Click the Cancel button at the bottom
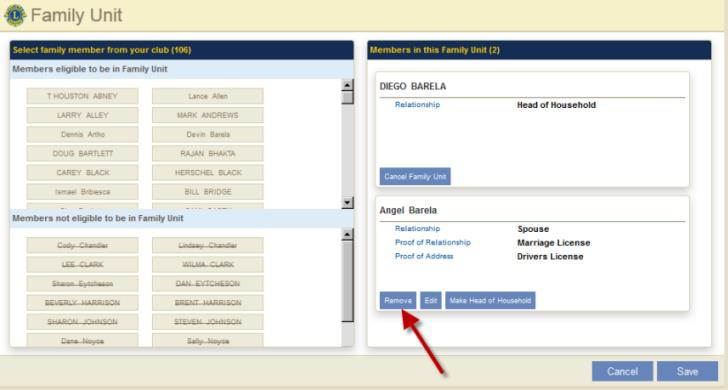 [622, 371]
